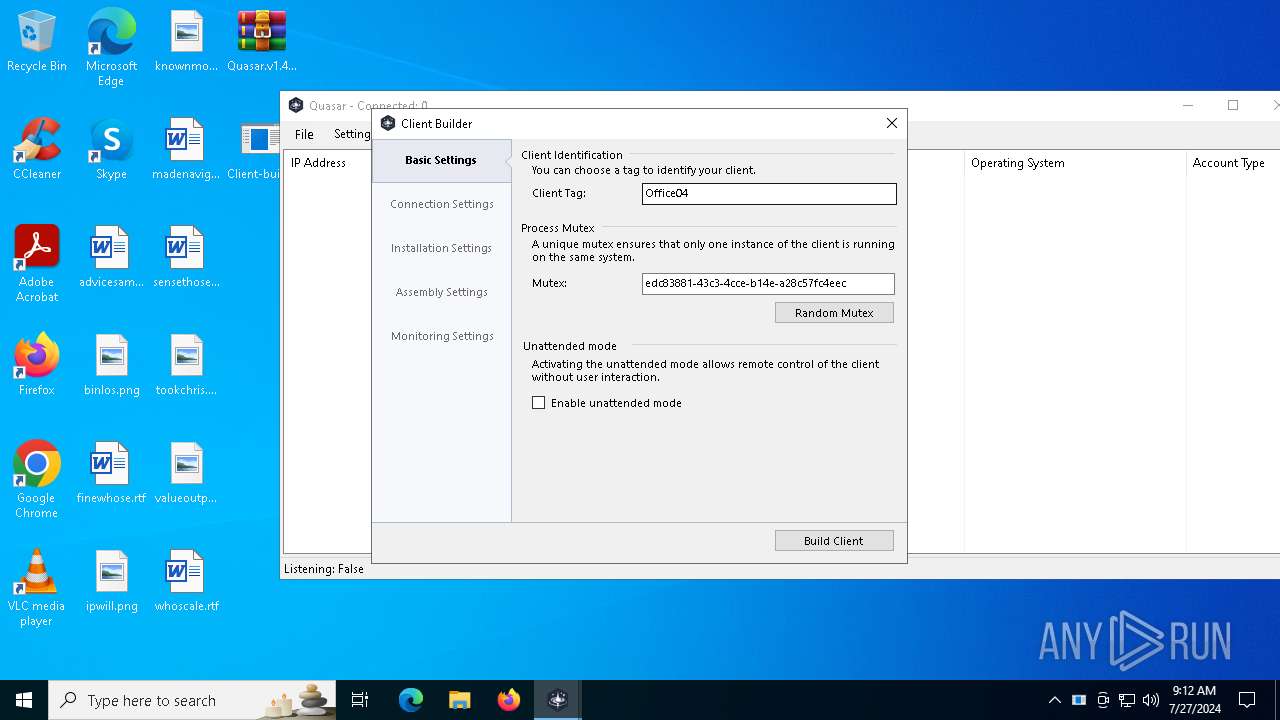Generate a Random Mutex
The width and height of the screenshot is (1280, 720).
(x=834, y=313)
